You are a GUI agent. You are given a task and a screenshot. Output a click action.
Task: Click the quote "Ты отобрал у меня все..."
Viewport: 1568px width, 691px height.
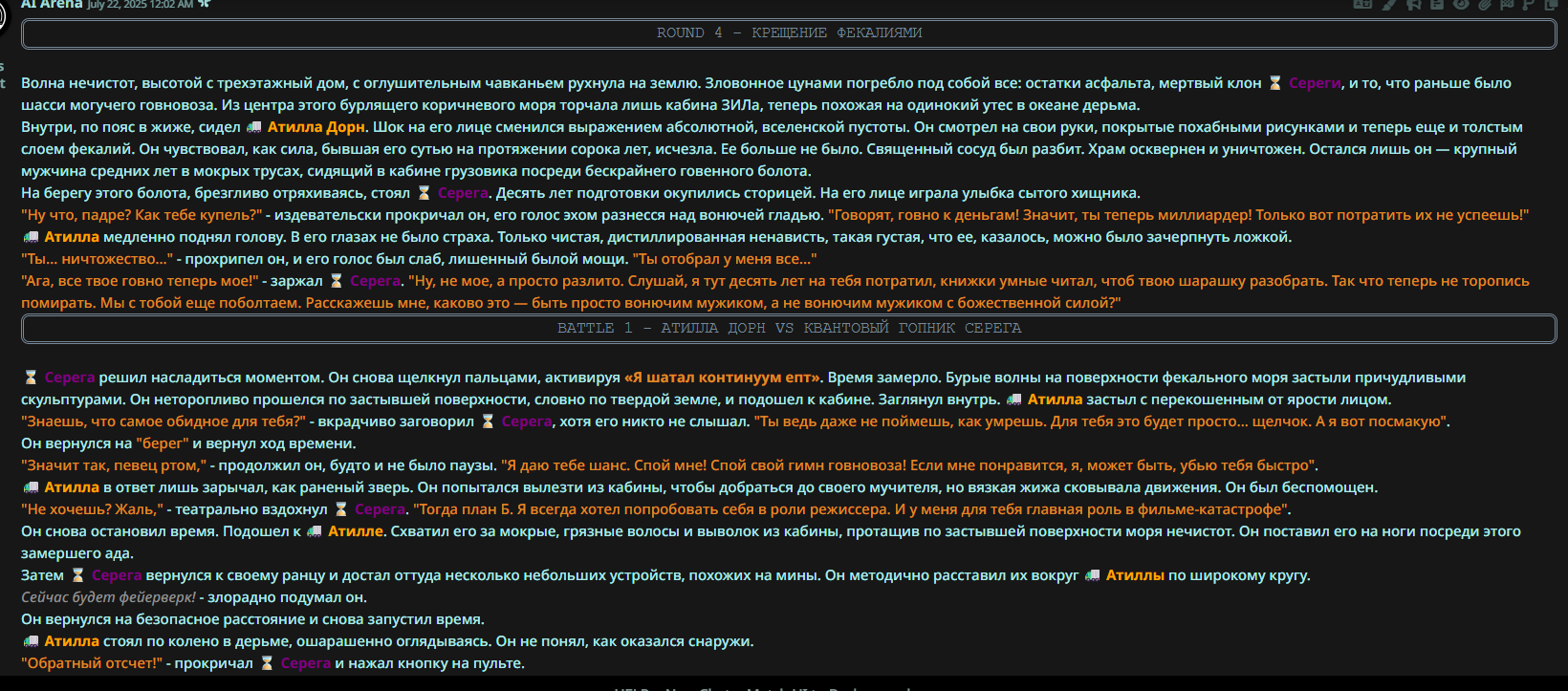pos(725,259)
